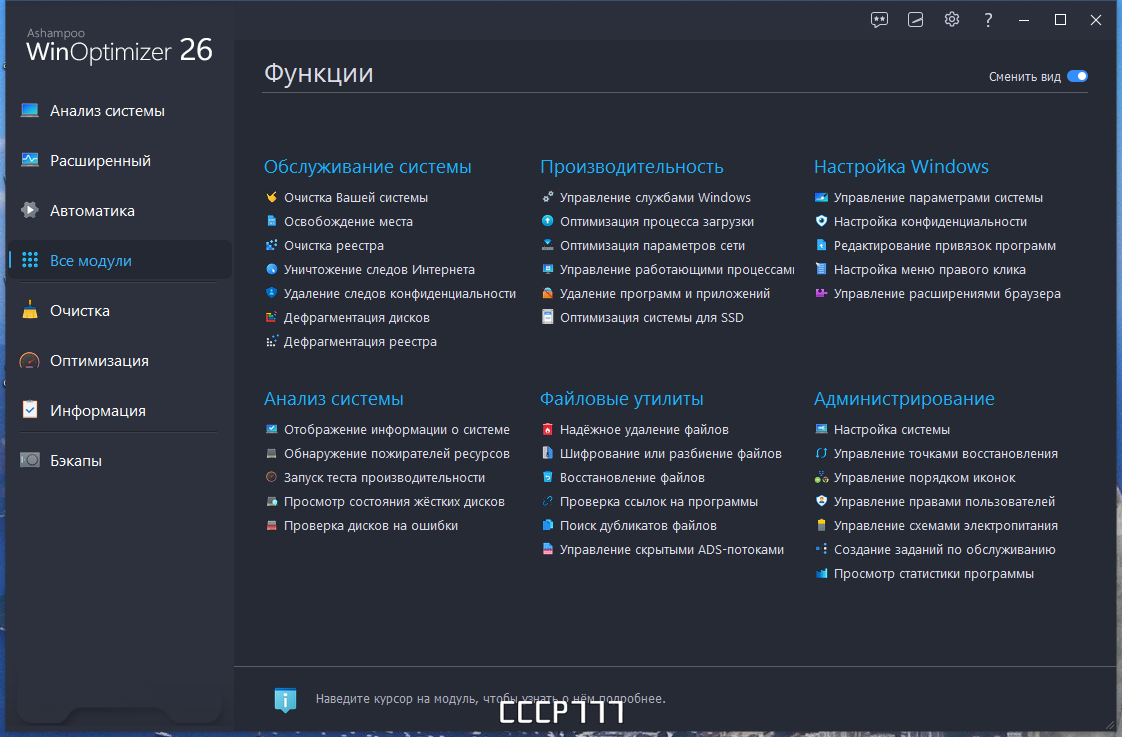
Task: Click the 'Бэкапы' sidebar icon
Action: (x=30, y=460)
